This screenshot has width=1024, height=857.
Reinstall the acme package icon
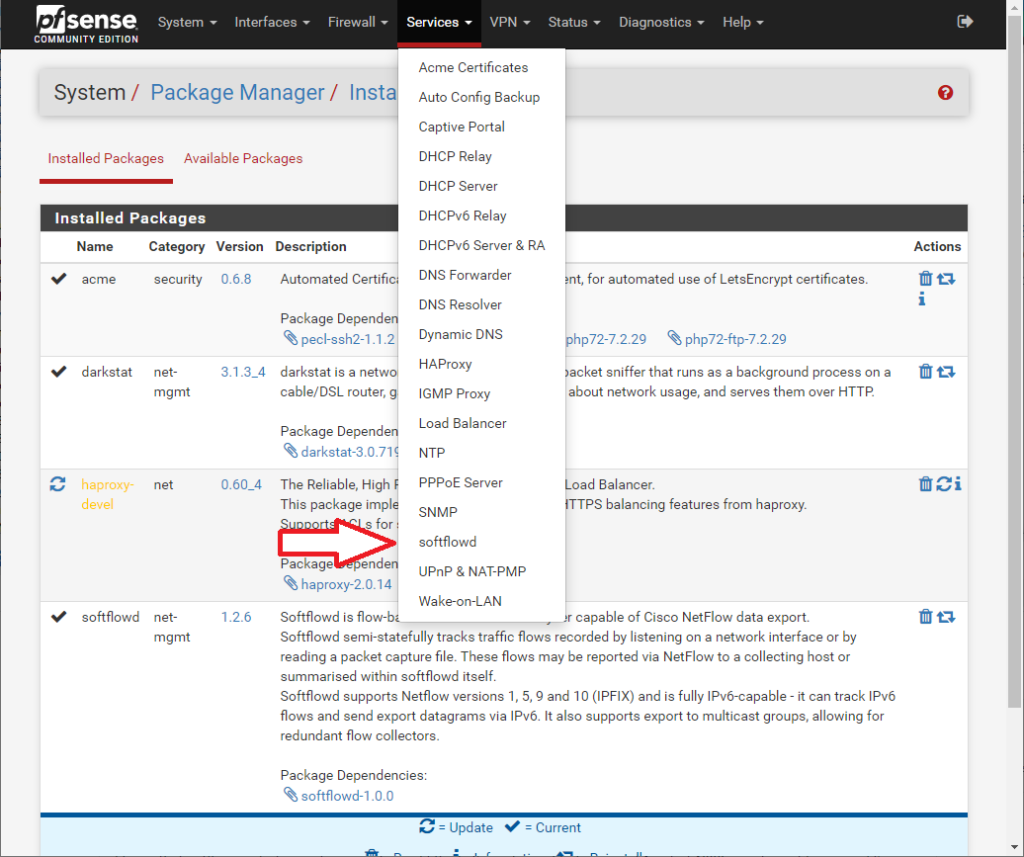(946, 279)
